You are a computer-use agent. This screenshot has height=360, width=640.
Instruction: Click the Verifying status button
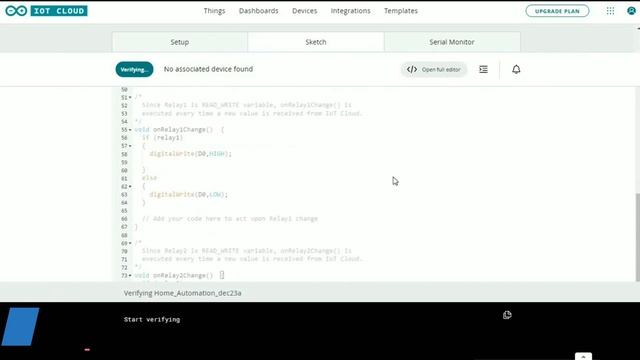[x=134, y=69]
